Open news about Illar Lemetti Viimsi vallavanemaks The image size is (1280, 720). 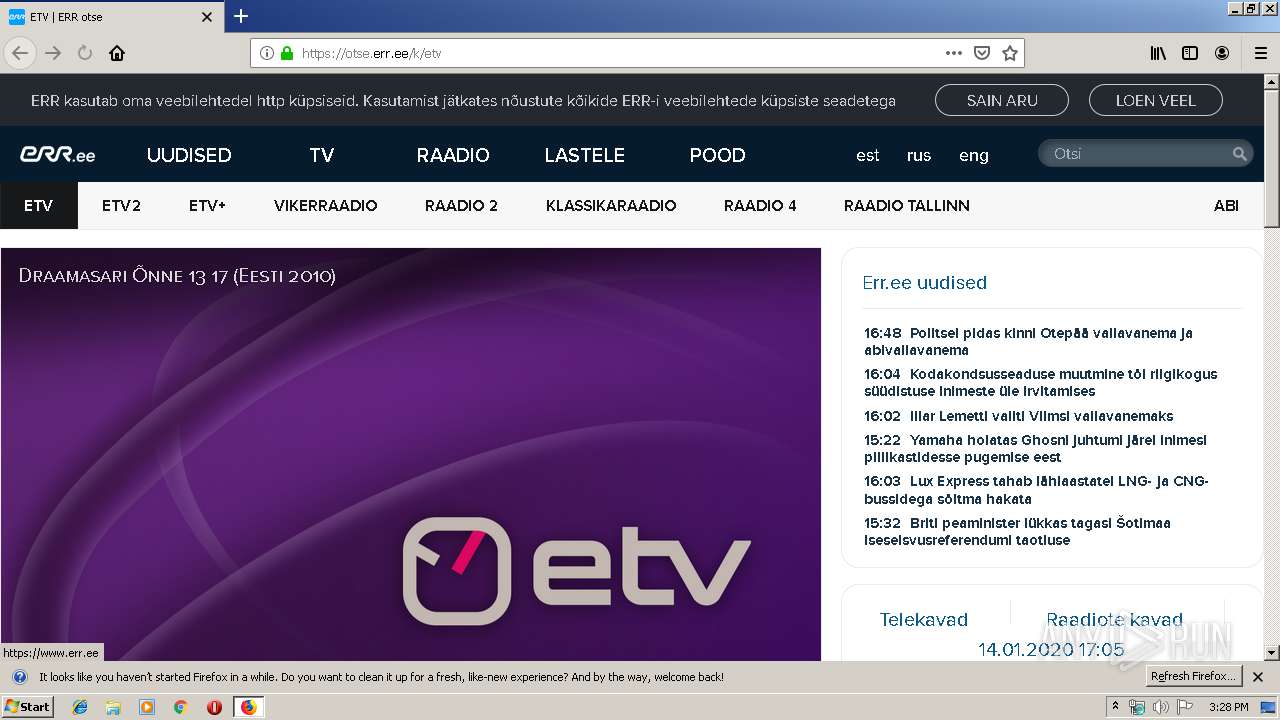click(1018, 416)
